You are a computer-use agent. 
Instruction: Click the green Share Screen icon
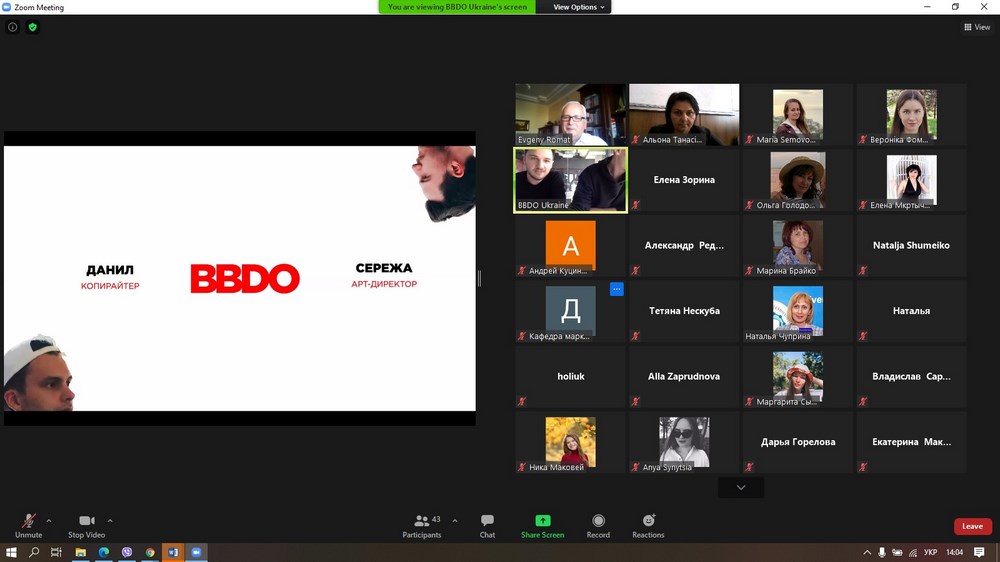tap(542, 521)
